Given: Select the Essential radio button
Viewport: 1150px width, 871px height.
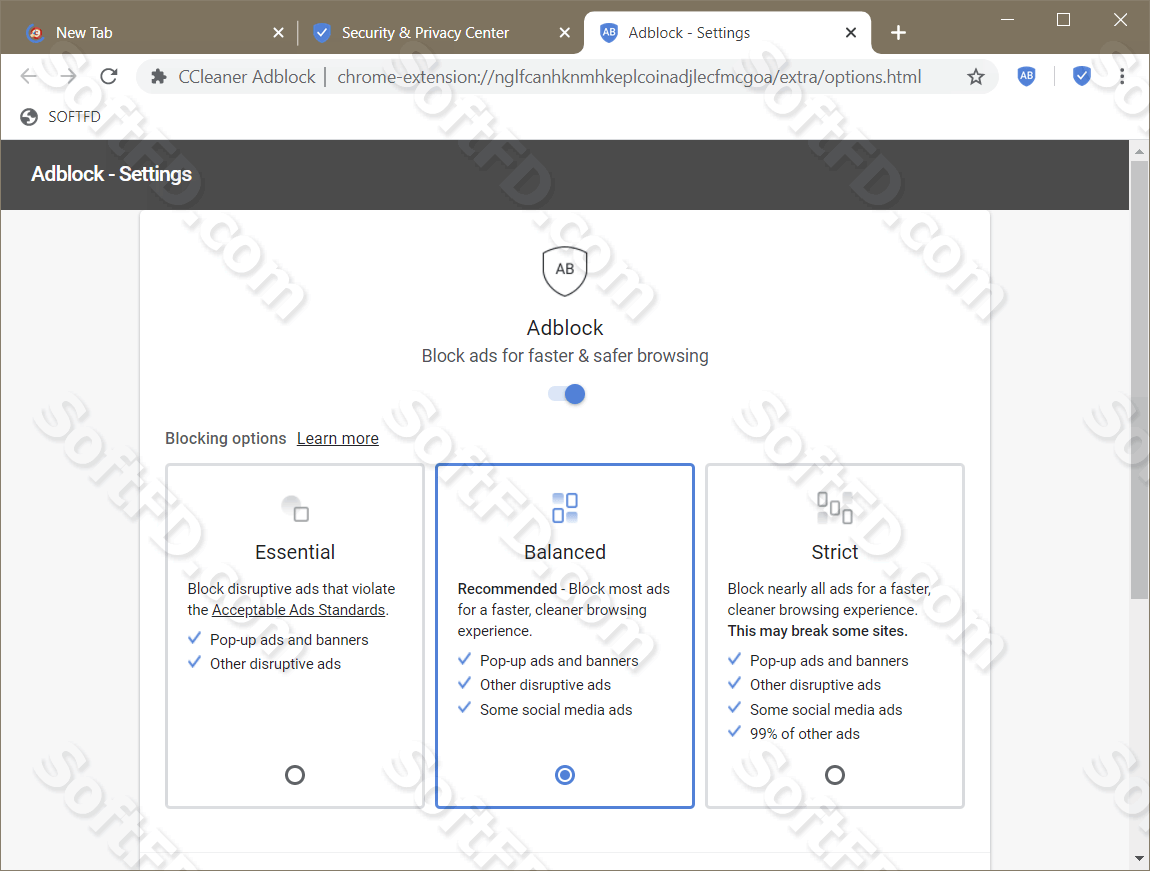Looking at the screenshot, I should (295, 775).
